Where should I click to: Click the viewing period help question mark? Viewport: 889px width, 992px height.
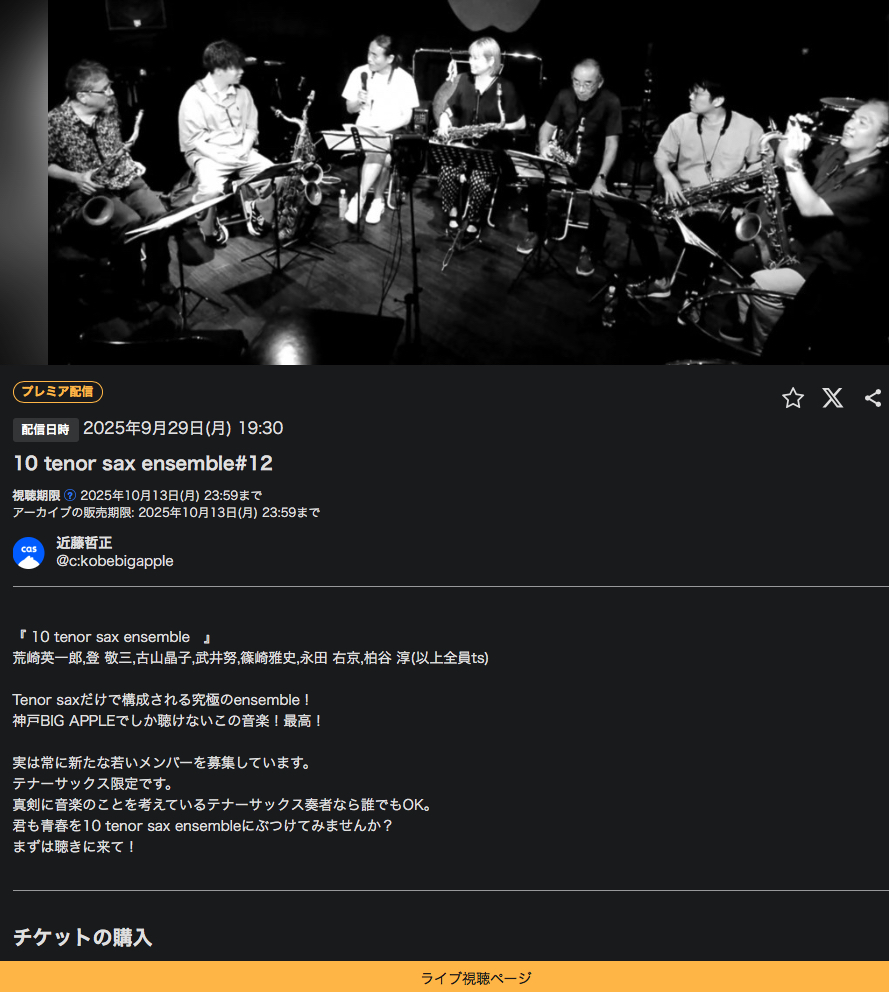click(x=70, y=495)
